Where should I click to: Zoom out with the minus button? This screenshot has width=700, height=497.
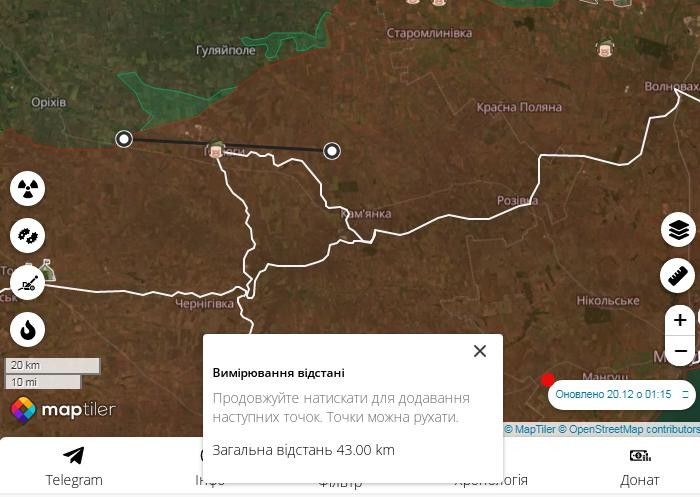click(x=680, y=351)
